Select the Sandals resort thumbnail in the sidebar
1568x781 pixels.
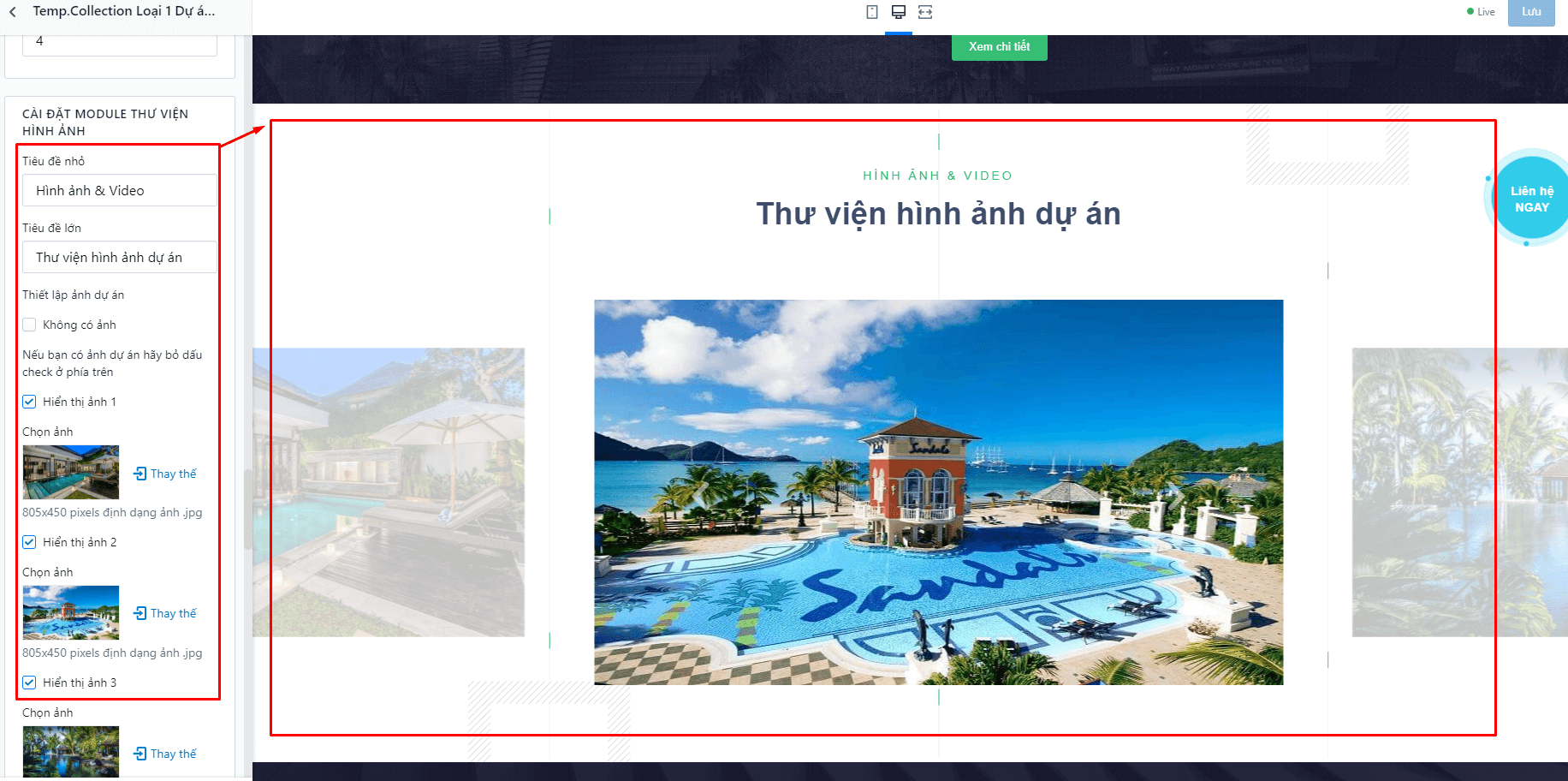tap(71, 612)
